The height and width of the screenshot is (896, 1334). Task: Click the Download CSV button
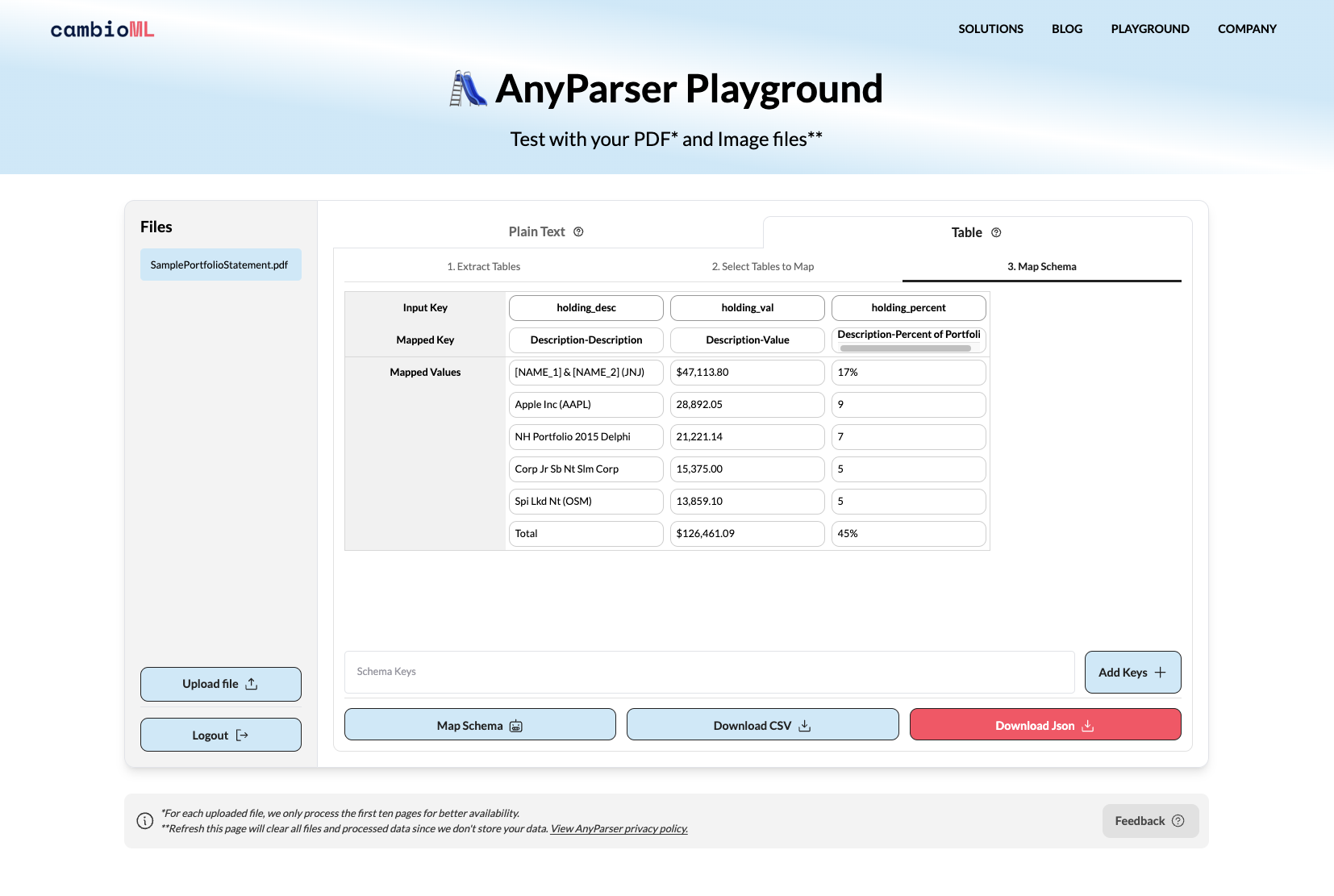(x=763, y=724)
